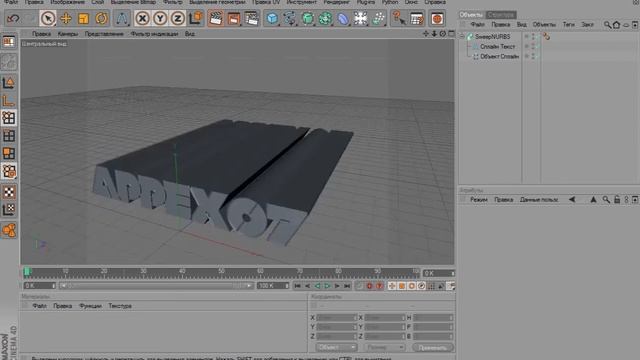
Task: Activate the Move tool cross icon
Action: click(66, 18)
